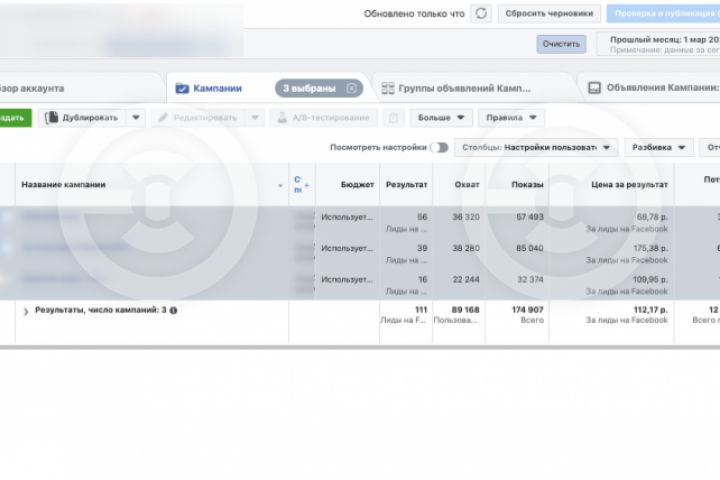Viewport: 720px width, 480px height.
Task: Sort by Название кампании column header
Action: [x=63, y=185]
